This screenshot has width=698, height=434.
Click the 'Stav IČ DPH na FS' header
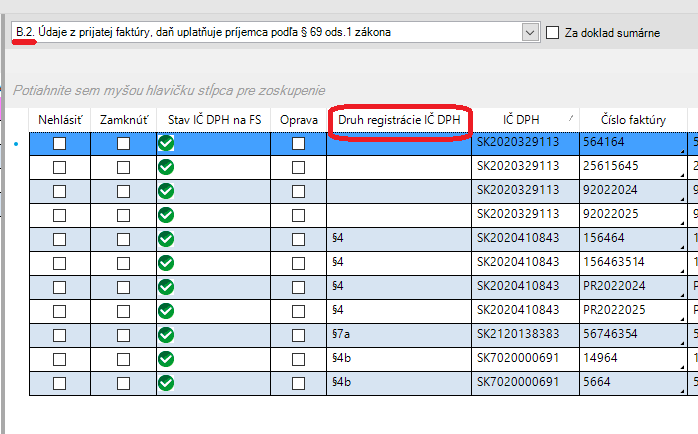point(214,120)
